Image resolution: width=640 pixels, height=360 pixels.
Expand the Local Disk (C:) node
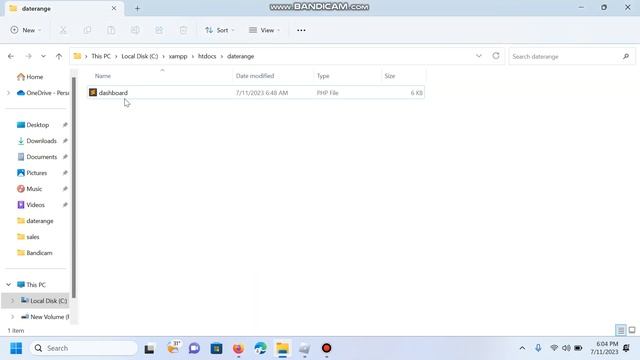point(13,301)
